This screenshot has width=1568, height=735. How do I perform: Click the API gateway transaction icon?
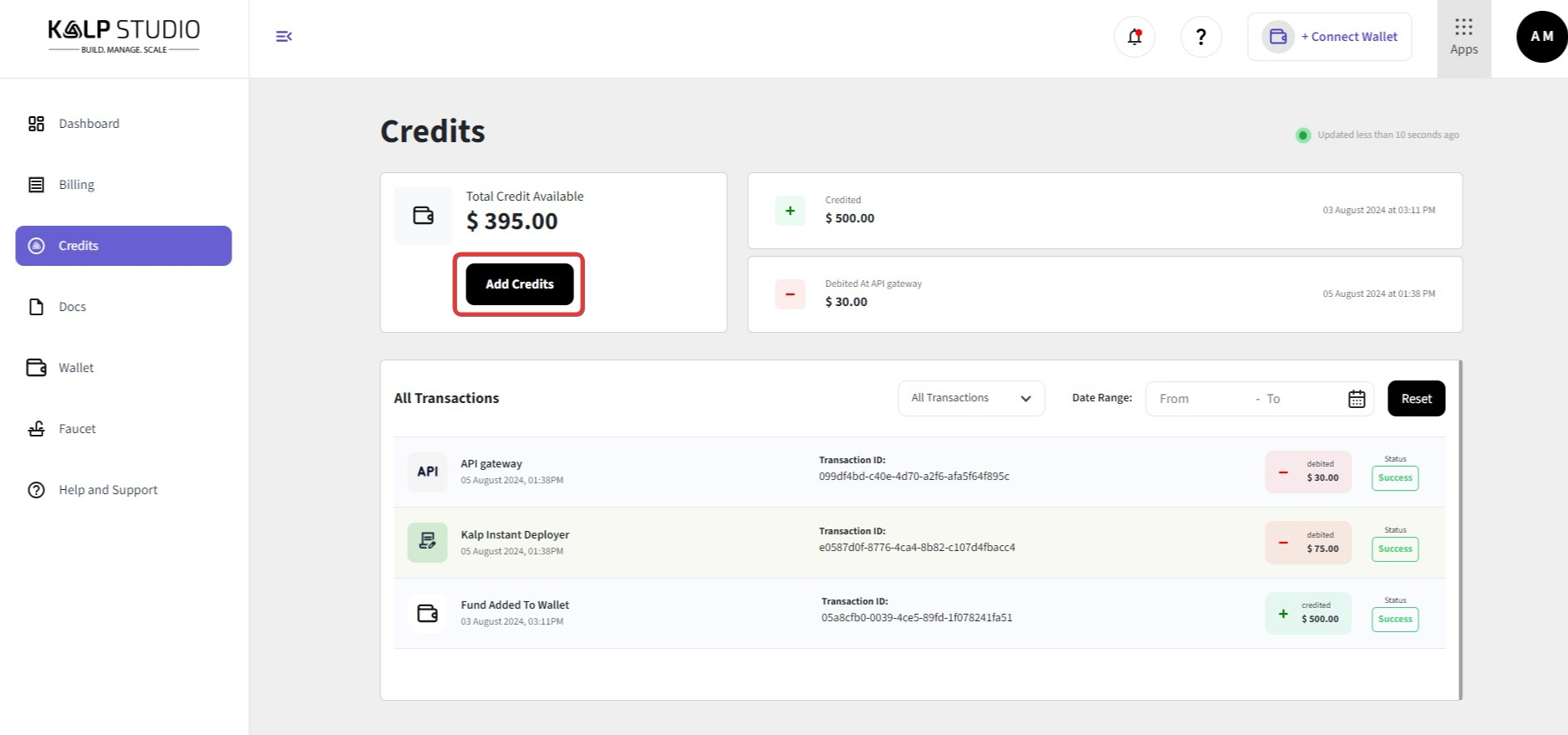pos(427,472)
